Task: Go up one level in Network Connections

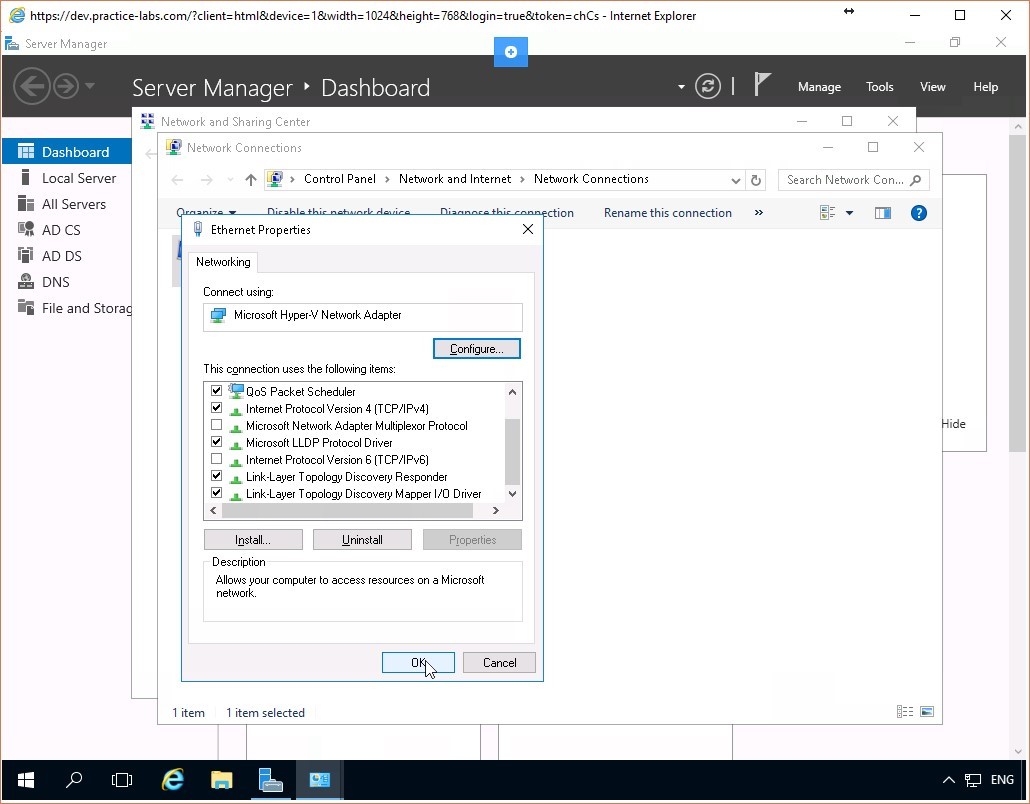Action: tap(250, 180)
